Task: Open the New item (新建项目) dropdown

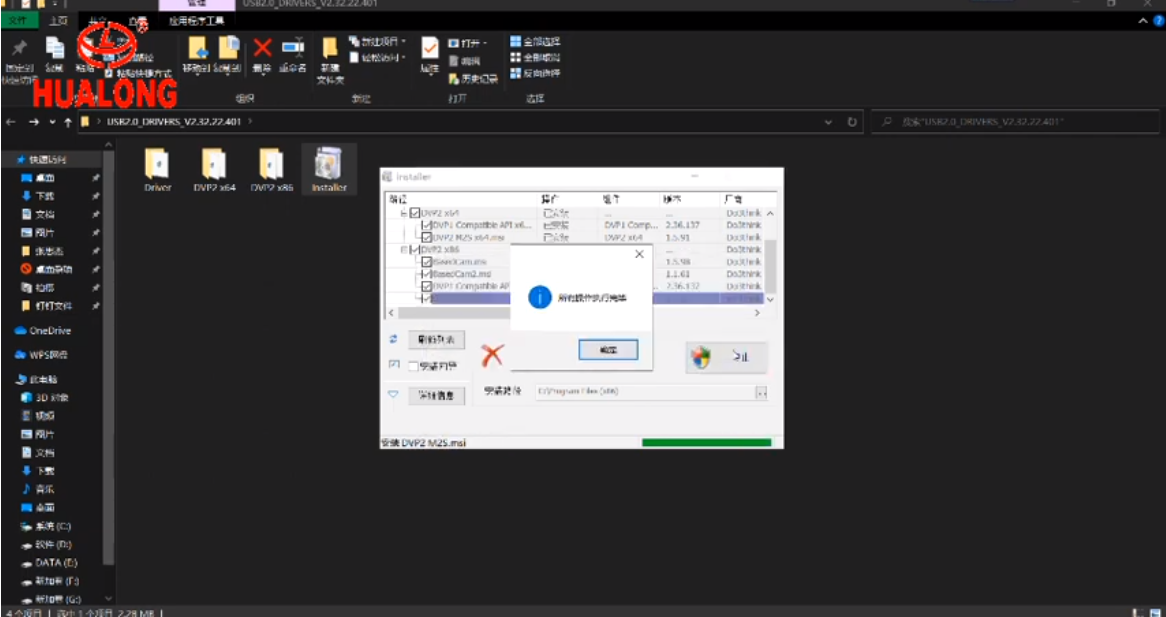Action: [378, 42]
